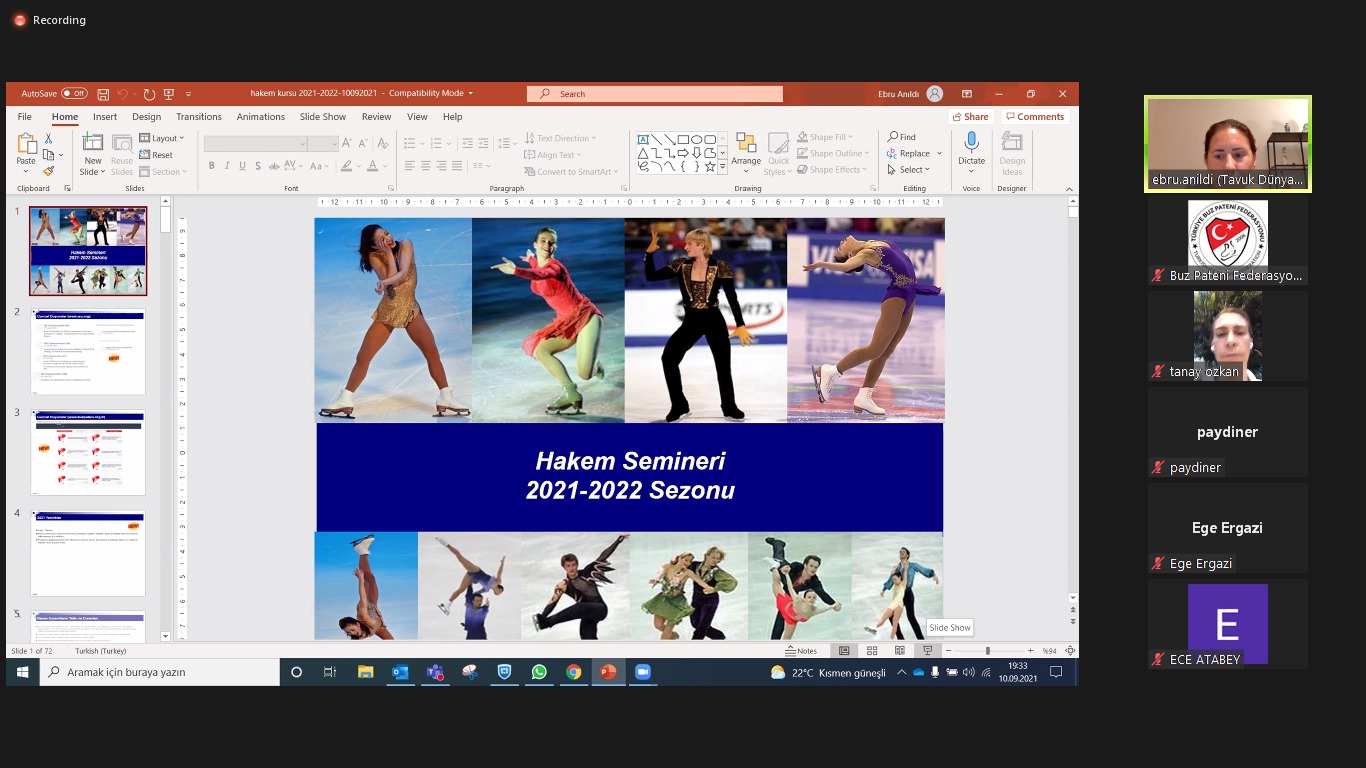Click the Search box in title bar

[655, 94]
